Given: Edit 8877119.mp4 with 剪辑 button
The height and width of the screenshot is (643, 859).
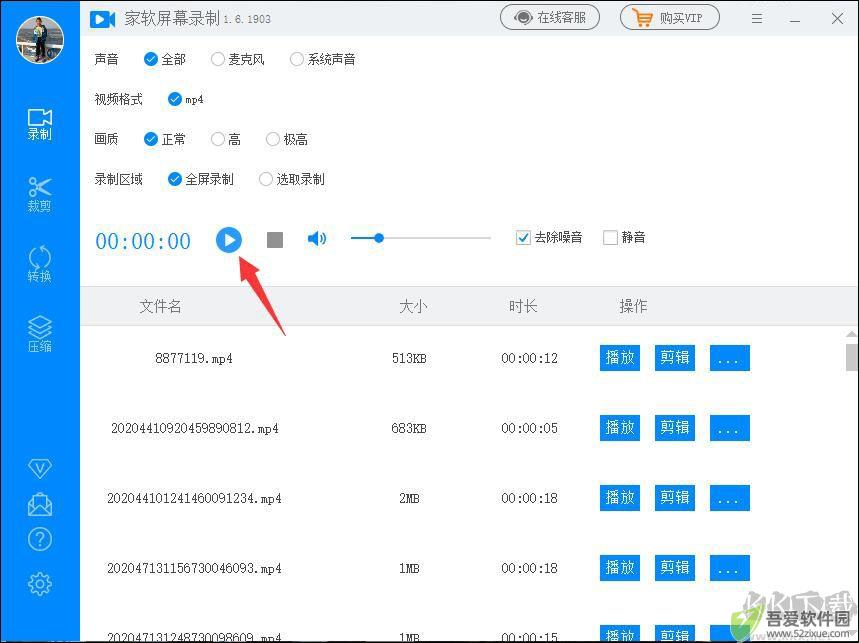Looking at the screenshot, I should (675, 358).
